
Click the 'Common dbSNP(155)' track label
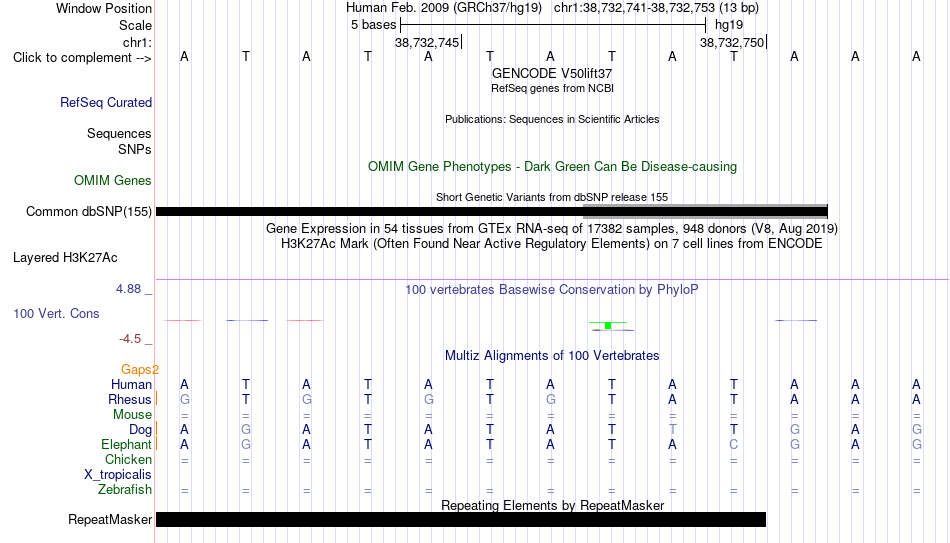click(89, 212)
